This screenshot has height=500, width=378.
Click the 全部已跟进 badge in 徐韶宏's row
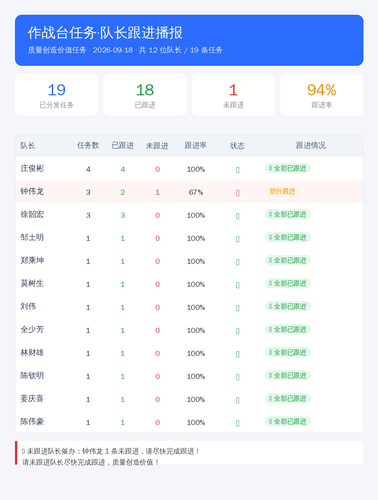pos(288,214)
